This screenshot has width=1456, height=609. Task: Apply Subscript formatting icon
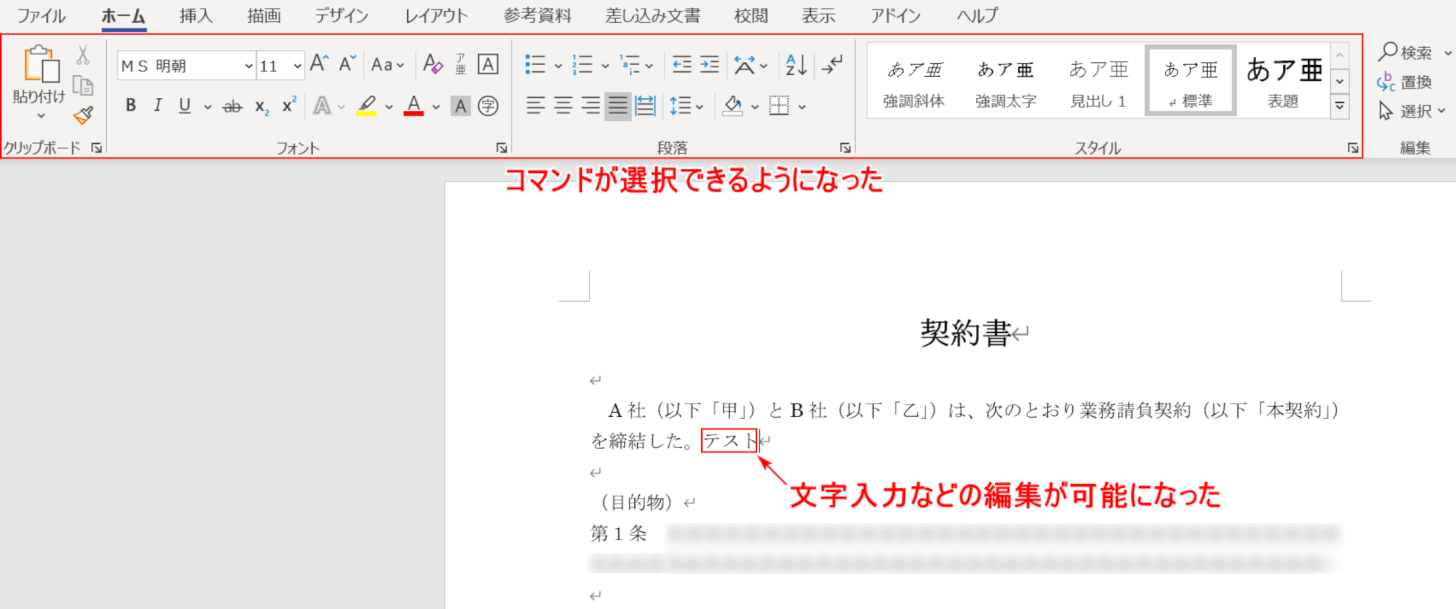coord(262,106)
